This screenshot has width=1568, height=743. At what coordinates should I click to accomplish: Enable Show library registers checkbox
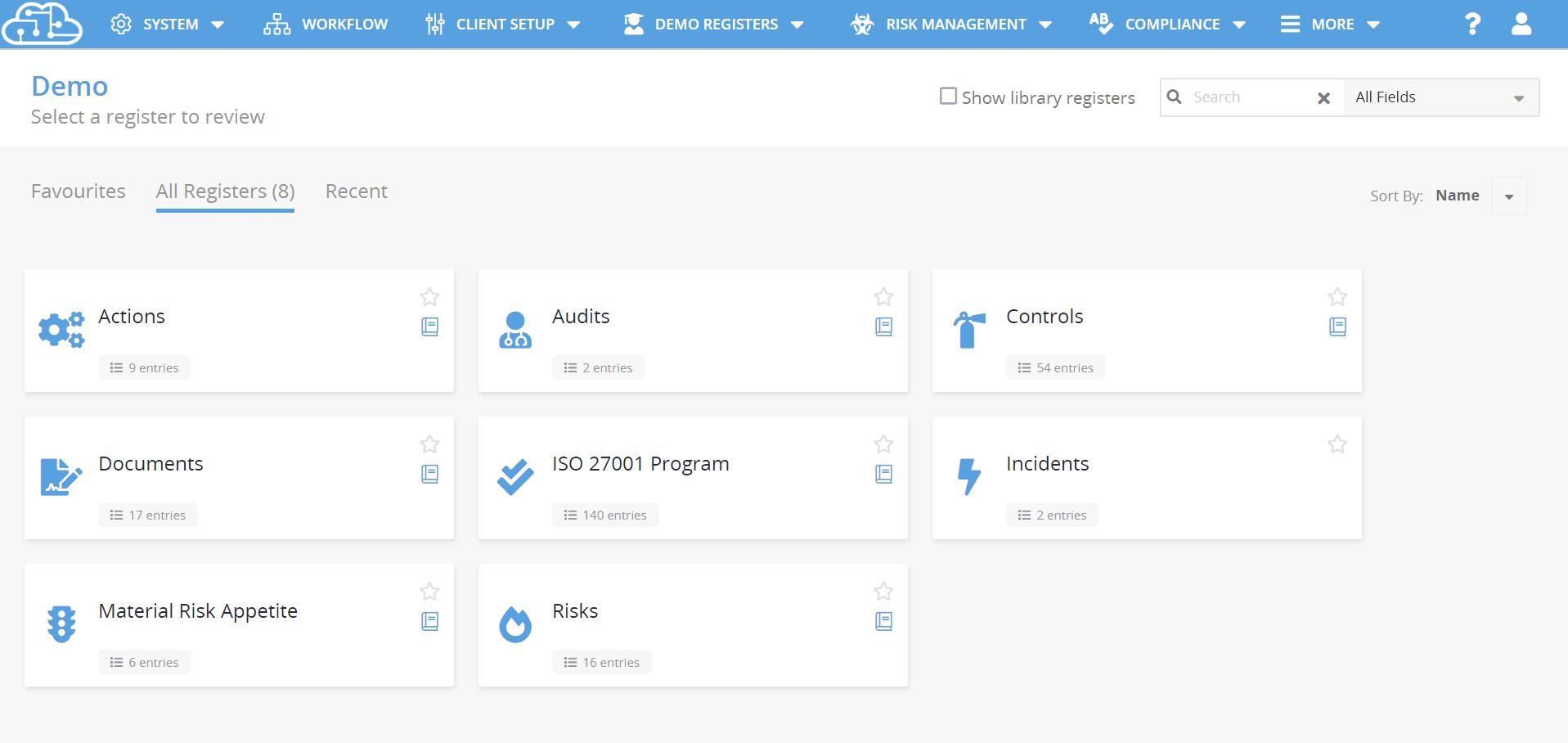[x=948, y=97]
